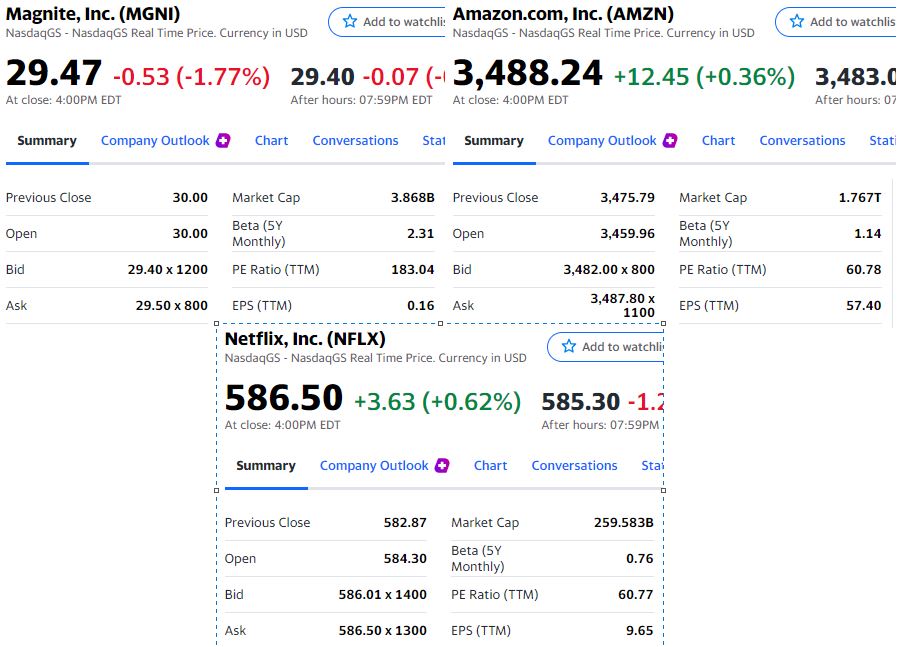Click Magnite's Previous Close value 30.00
The height and width of the screenshot is (647, 900).
[190, 197]
